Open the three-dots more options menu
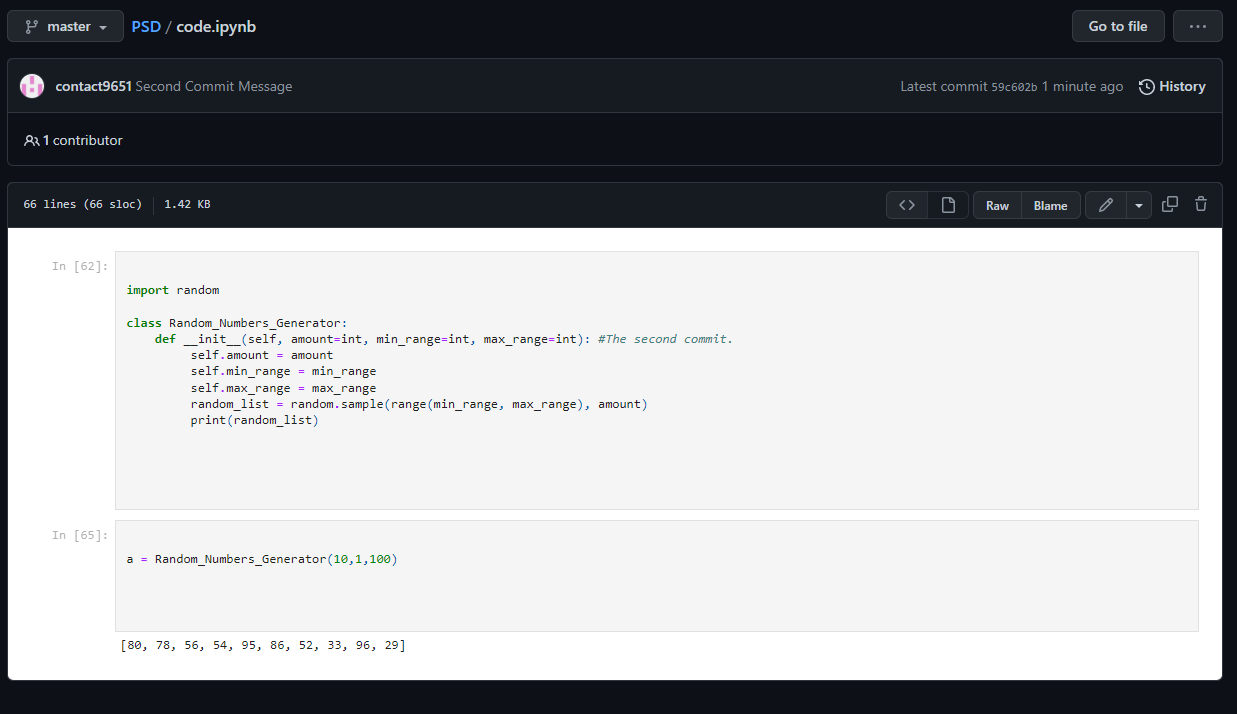Screen dimensions: 1237x714 point(1197,26)
